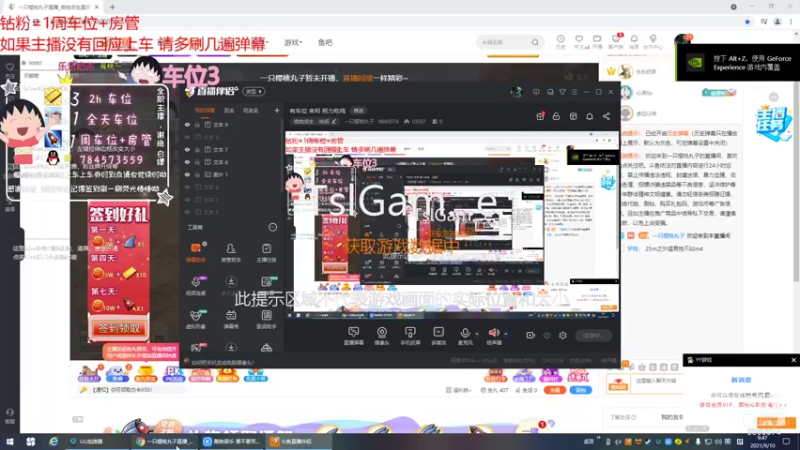The height and width of the screenshot is (450, 800).
Task: Close the YY游戏 popup
Action: tap(793, 360)
